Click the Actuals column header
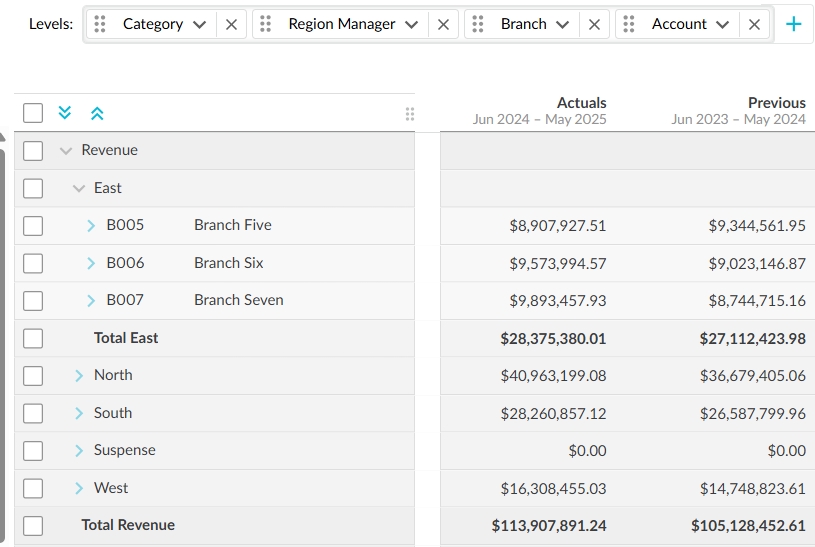 581,102
